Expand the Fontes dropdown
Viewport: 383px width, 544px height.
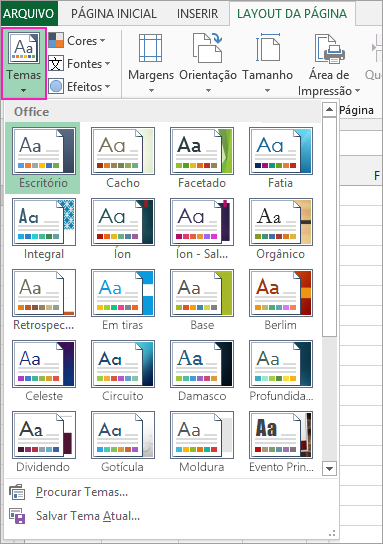tap(79, 64)
